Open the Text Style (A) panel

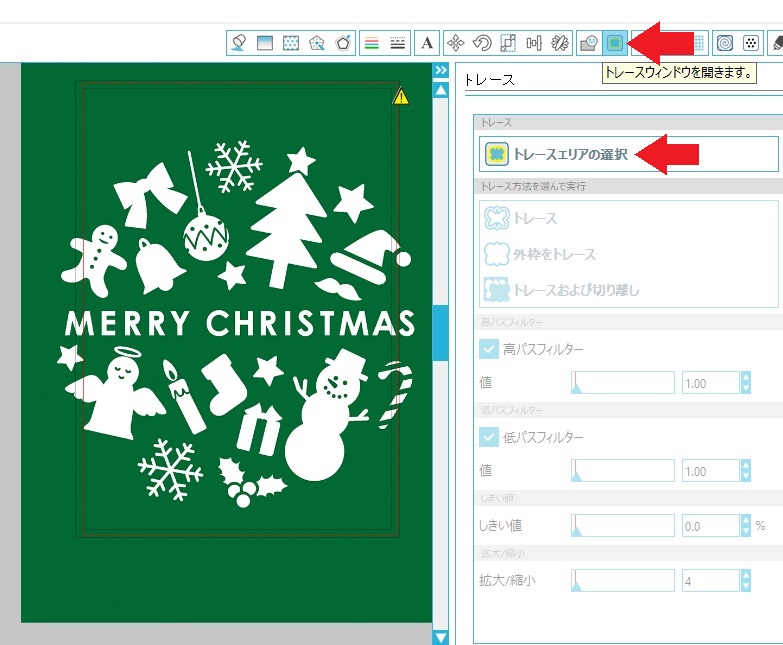click(428, 43)
